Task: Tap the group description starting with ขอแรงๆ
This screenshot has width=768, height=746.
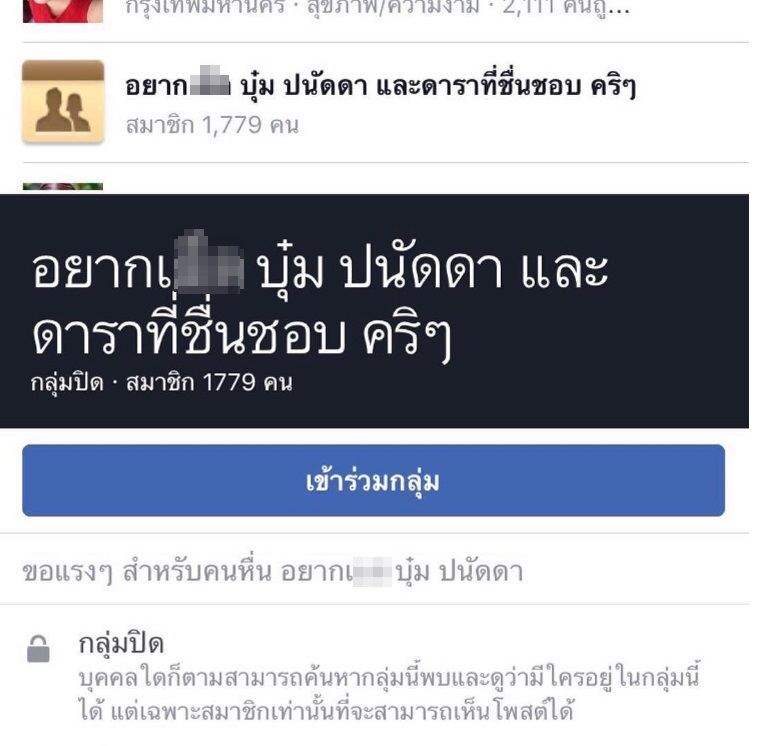Action: pyautogui.click(x=273, y=571)
